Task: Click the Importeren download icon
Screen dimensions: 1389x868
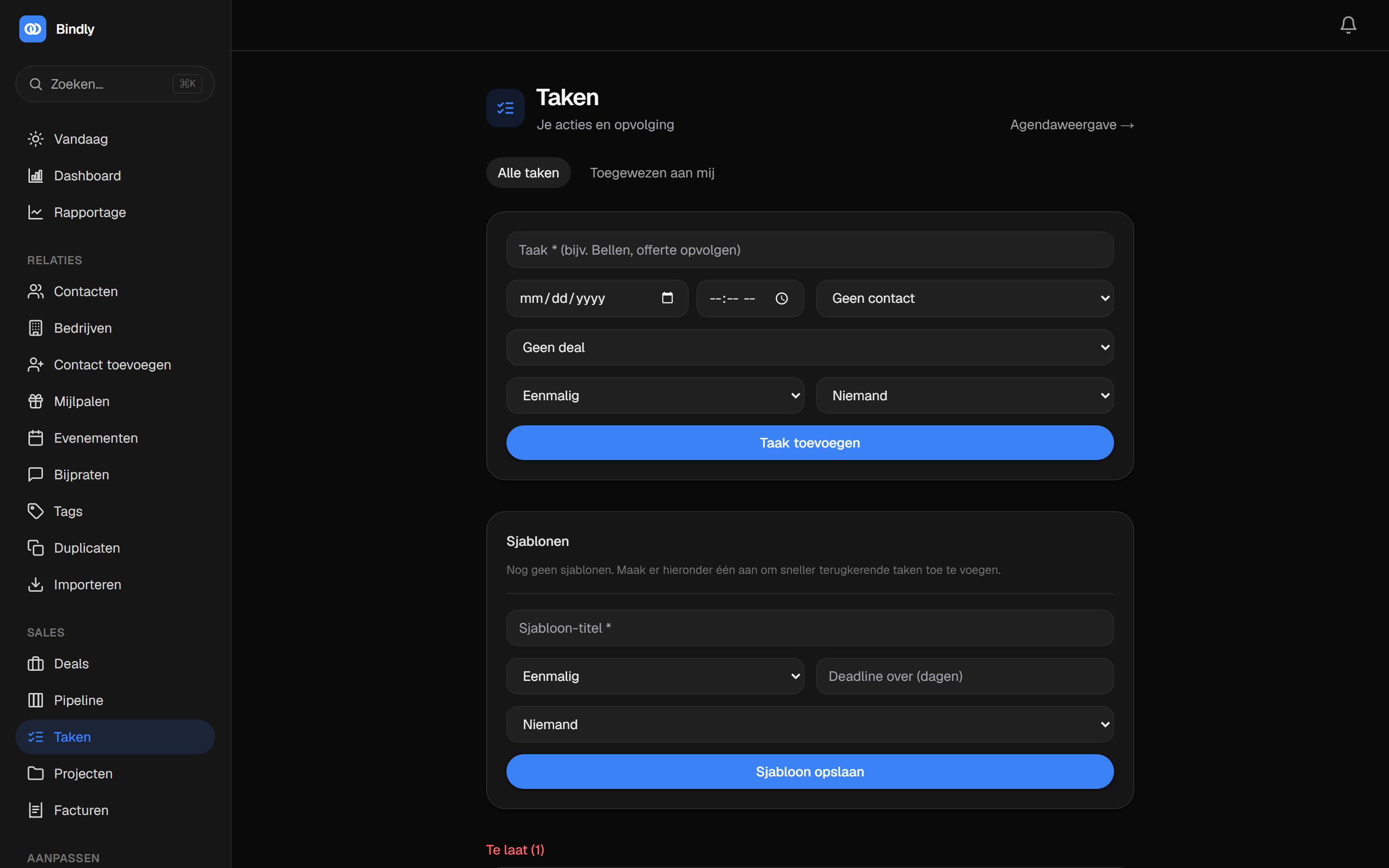Action: (x=36, y=584)
